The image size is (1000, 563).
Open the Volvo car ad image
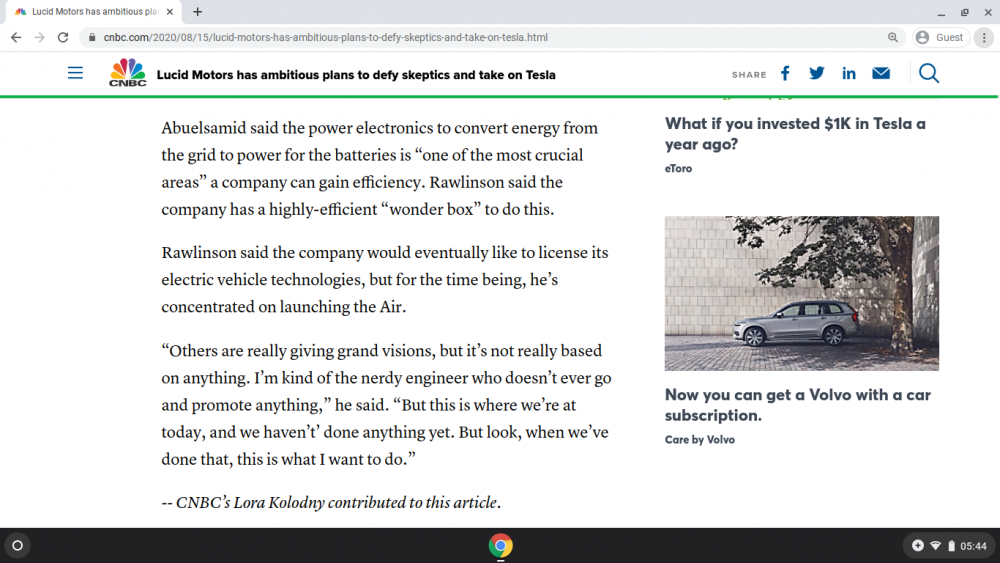point(802,293)
